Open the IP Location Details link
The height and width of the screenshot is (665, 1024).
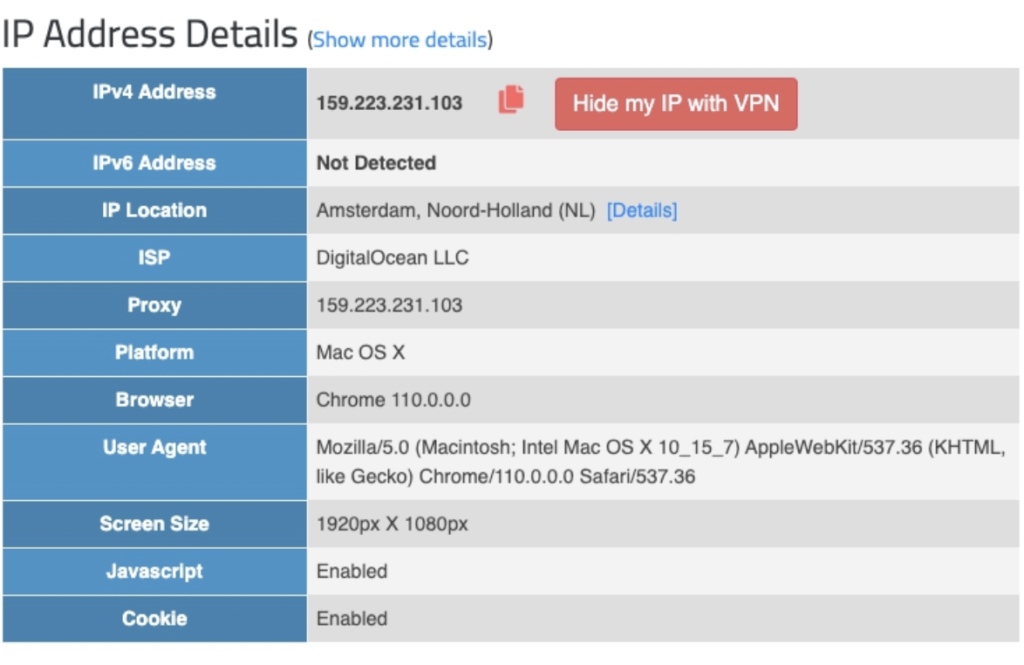point(642,210)
